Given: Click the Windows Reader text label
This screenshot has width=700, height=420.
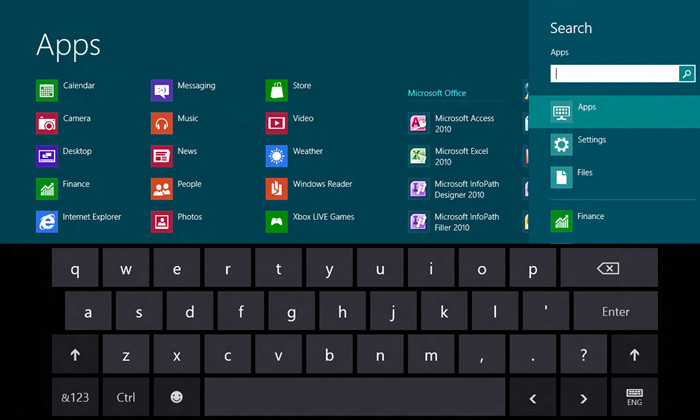Looking at the screenshot, I should pyautogui.click(x=322, y=183).
